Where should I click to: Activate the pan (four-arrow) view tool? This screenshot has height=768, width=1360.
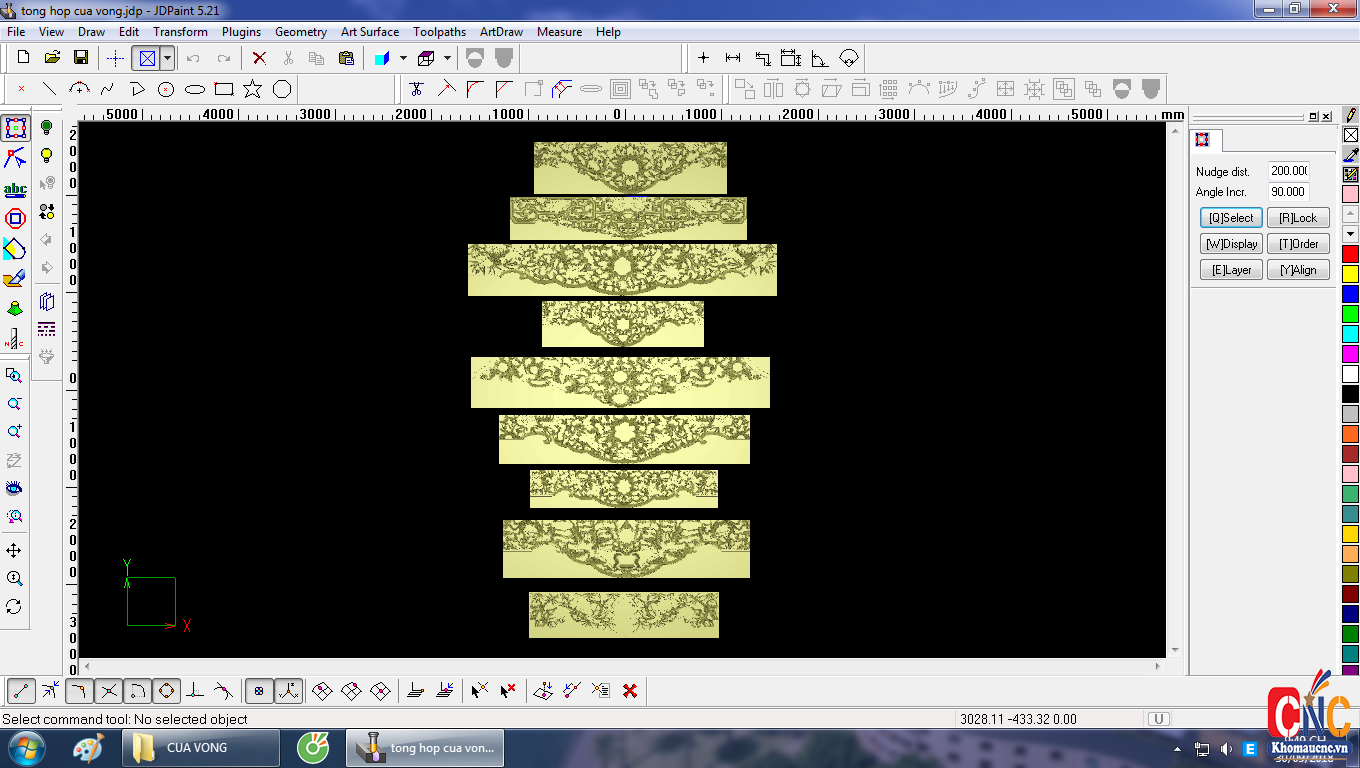[x=14, y=551]
